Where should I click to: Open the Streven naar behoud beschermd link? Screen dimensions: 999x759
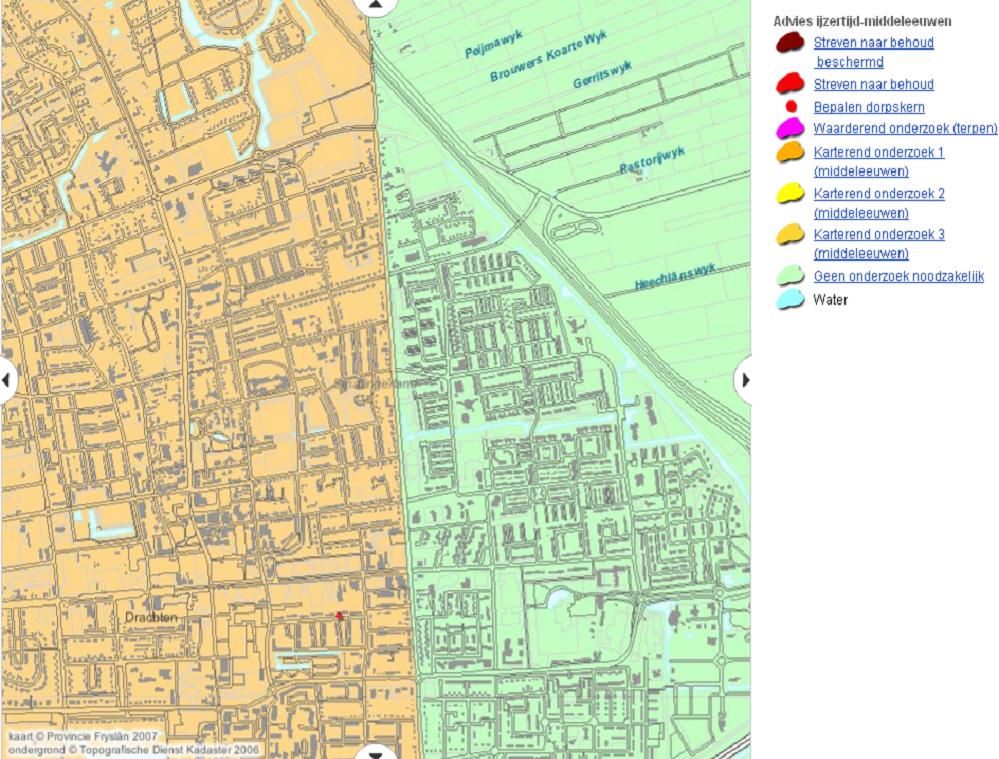pos(873,43)
